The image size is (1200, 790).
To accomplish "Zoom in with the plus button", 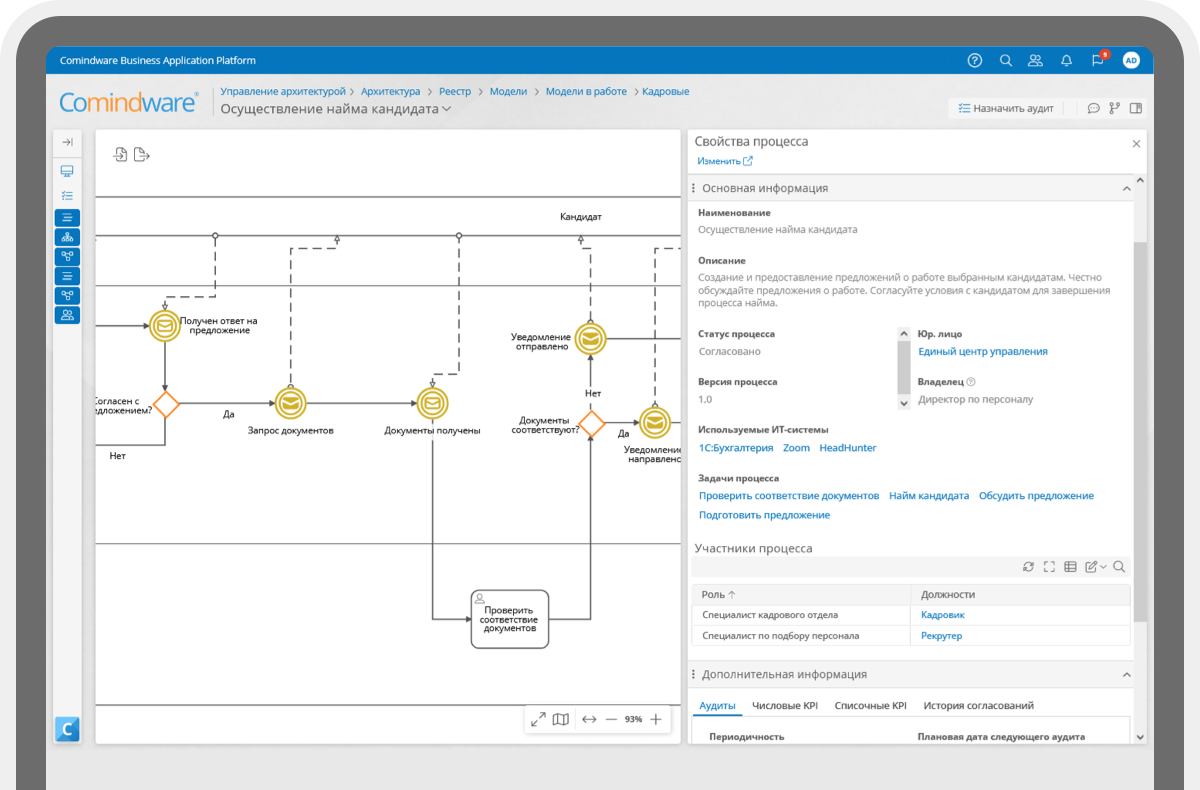I will pyautogui.click(x=656, y=719).
